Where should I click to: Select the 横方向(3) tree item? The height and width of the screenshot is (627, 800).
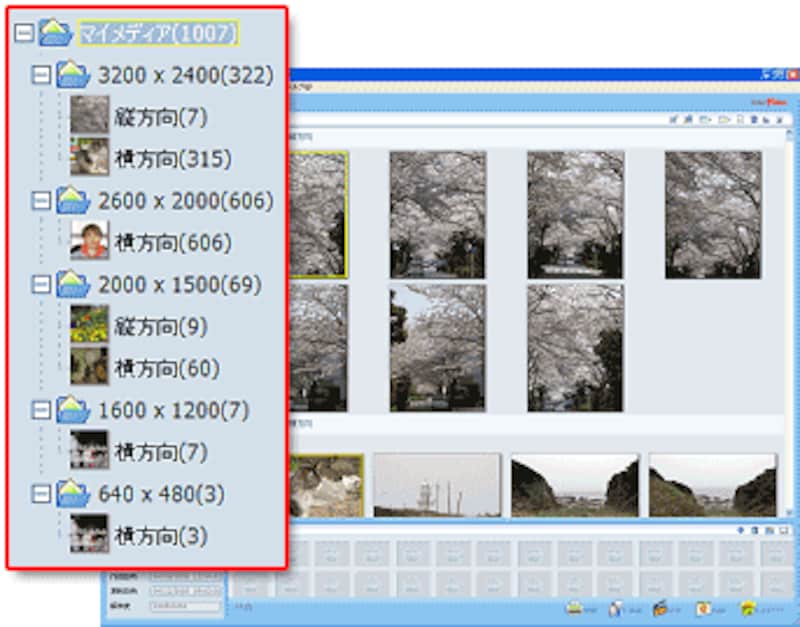point(161,536)
